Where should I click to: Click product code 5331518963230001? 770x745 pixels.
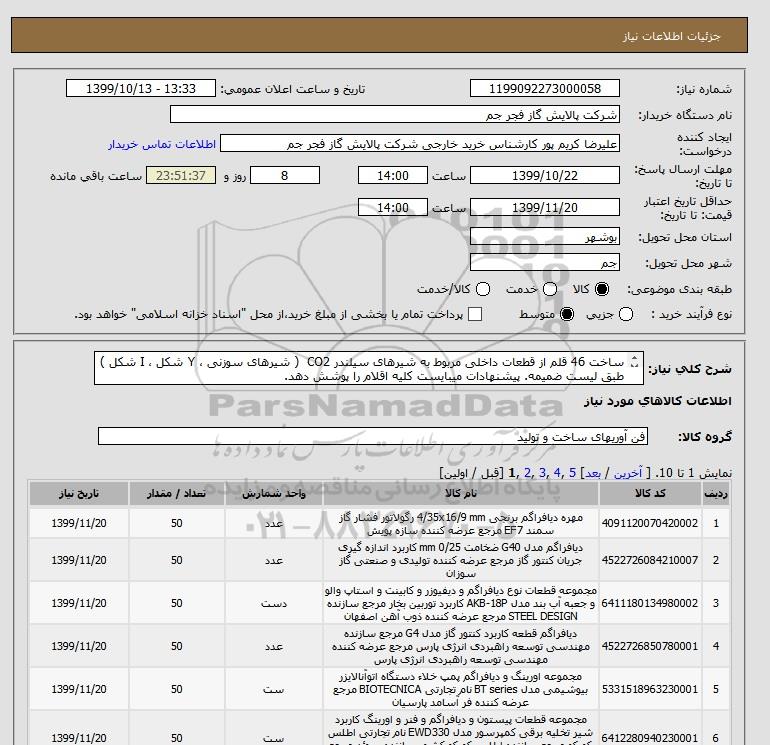coord(650,690)
